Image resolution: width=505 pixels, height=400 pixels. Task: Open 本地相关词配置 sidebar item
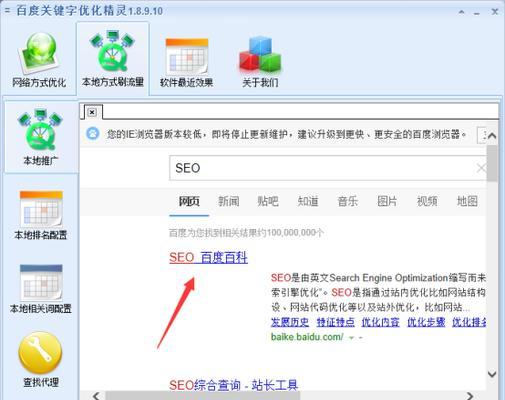(41, 289)
